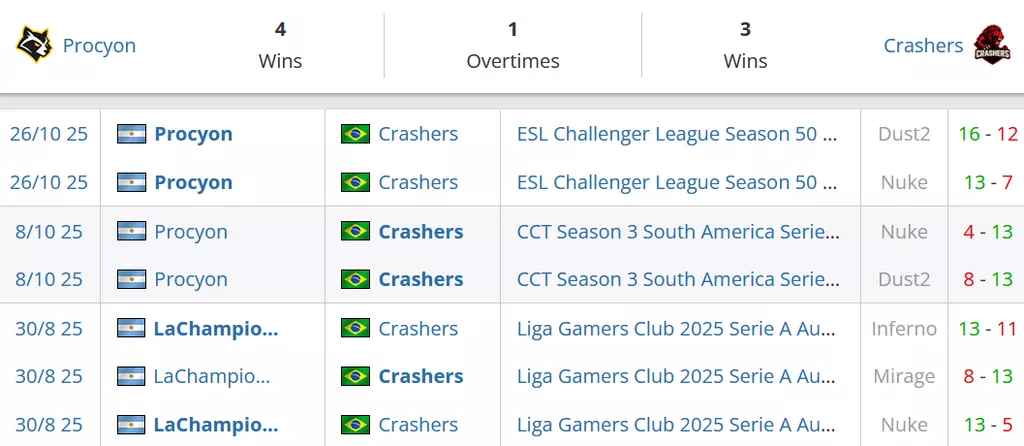The width and height of the screenshot is (1024, 446).
Task: Open ESL Challenger League event on Dust2 row
Action: [x=677, y=134]
